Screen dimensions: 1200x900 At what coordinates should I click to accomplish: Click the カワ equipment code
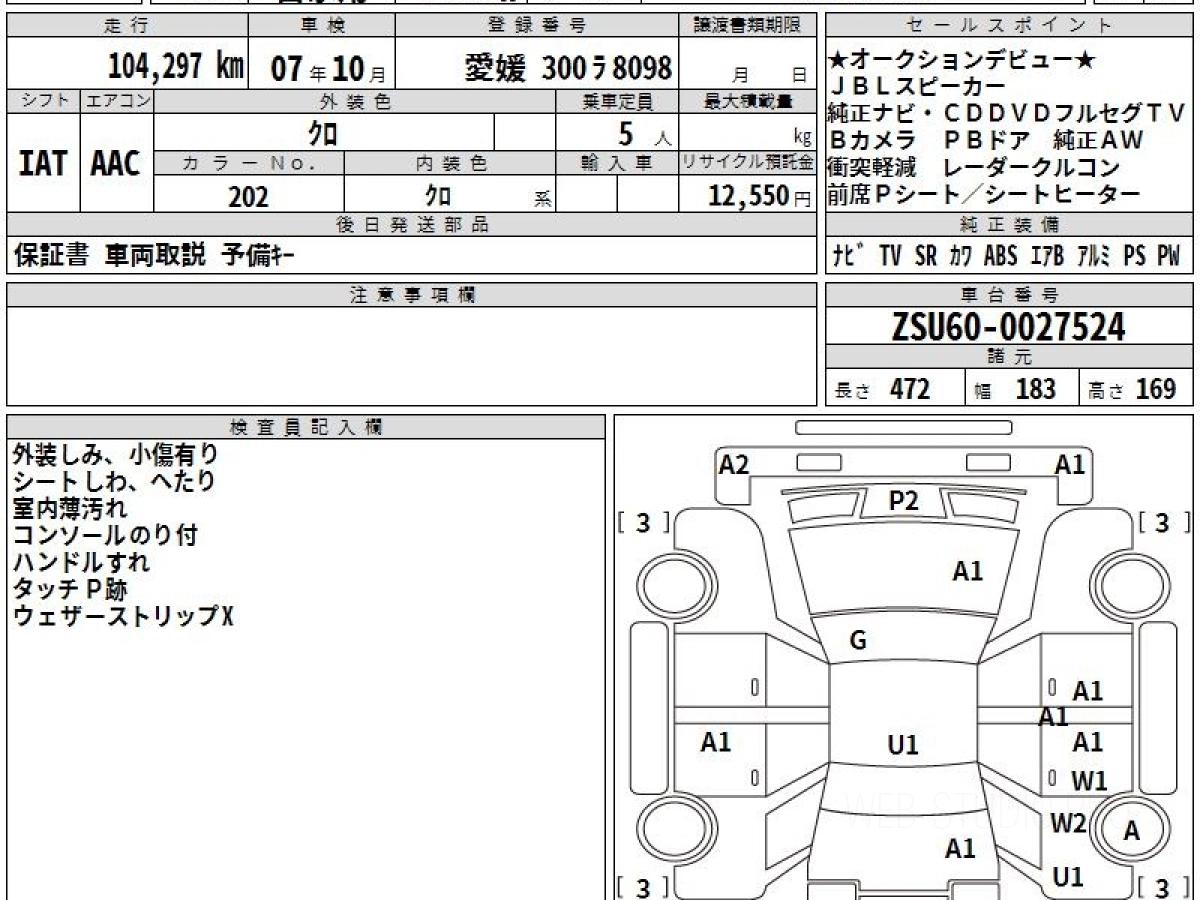click(960, 256)
